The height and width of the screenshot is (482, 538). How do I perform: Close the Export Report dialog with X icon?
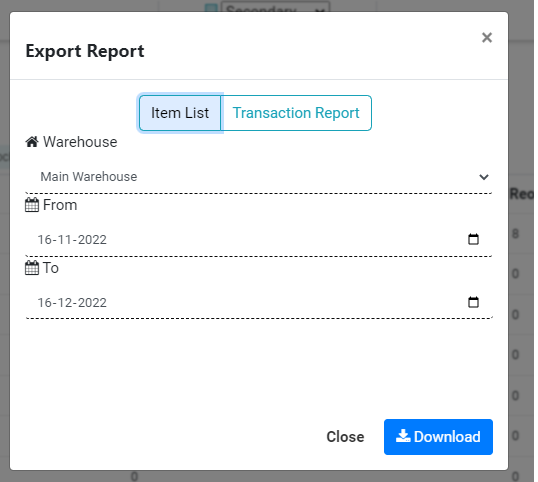coord(487,37)
